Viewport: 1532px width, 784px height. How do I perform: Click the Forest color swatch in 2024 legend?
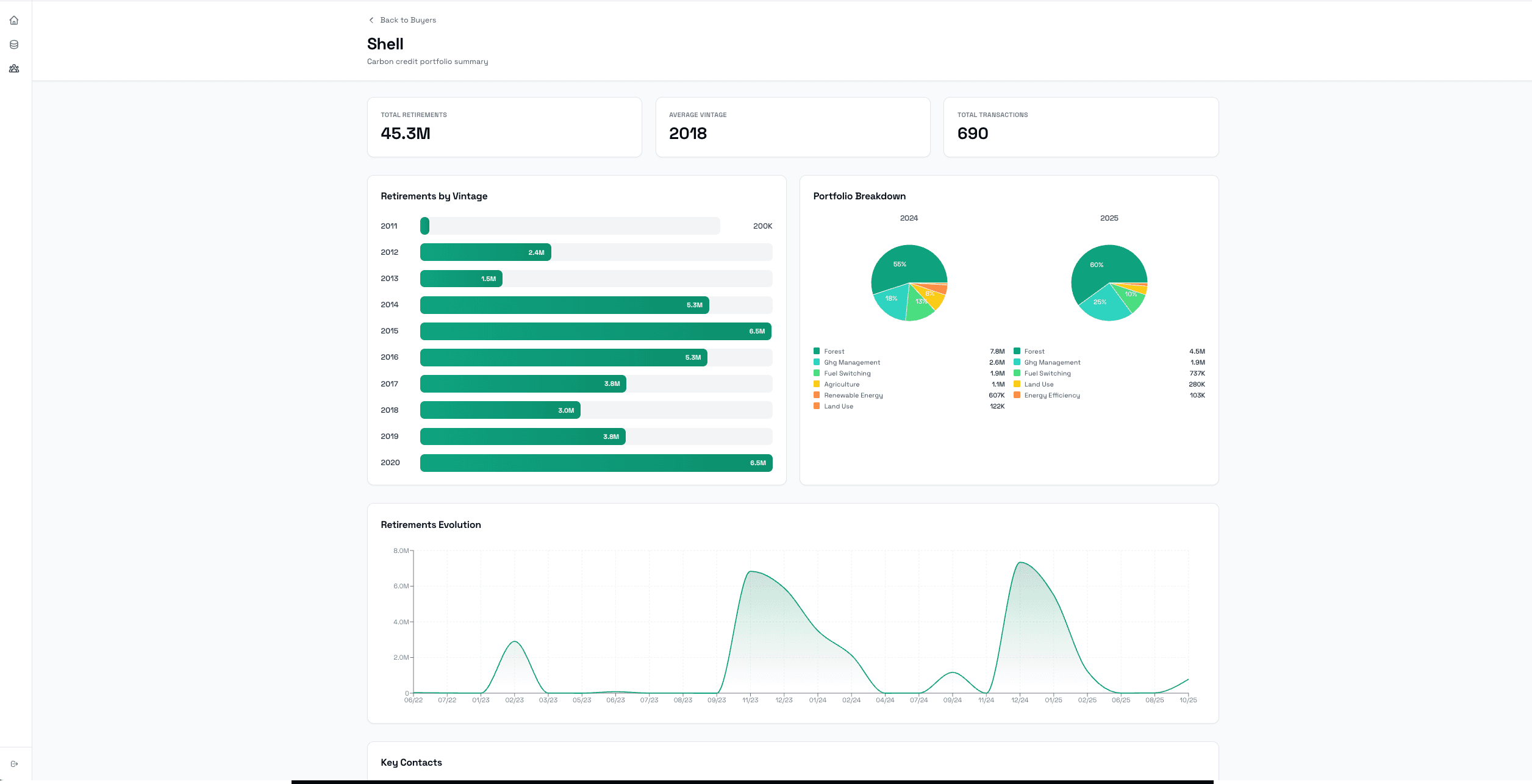pyautogui.click(x=815, y=351)
